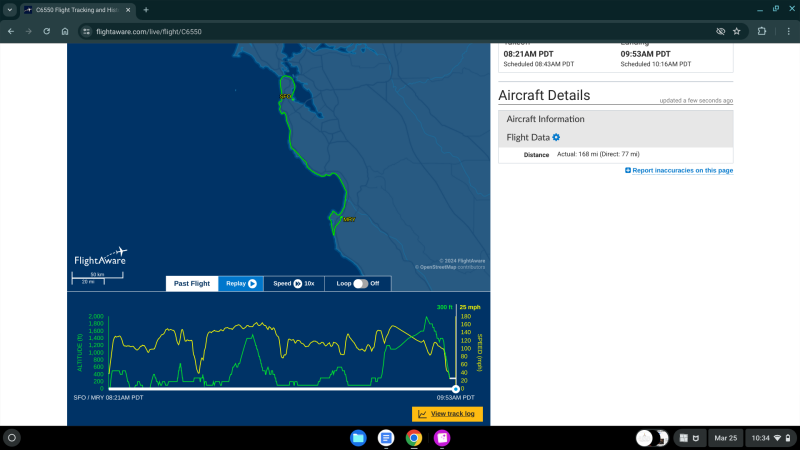Click the 09:53AM PDT landing time
800x450 pixels.
tap(645, 54)
